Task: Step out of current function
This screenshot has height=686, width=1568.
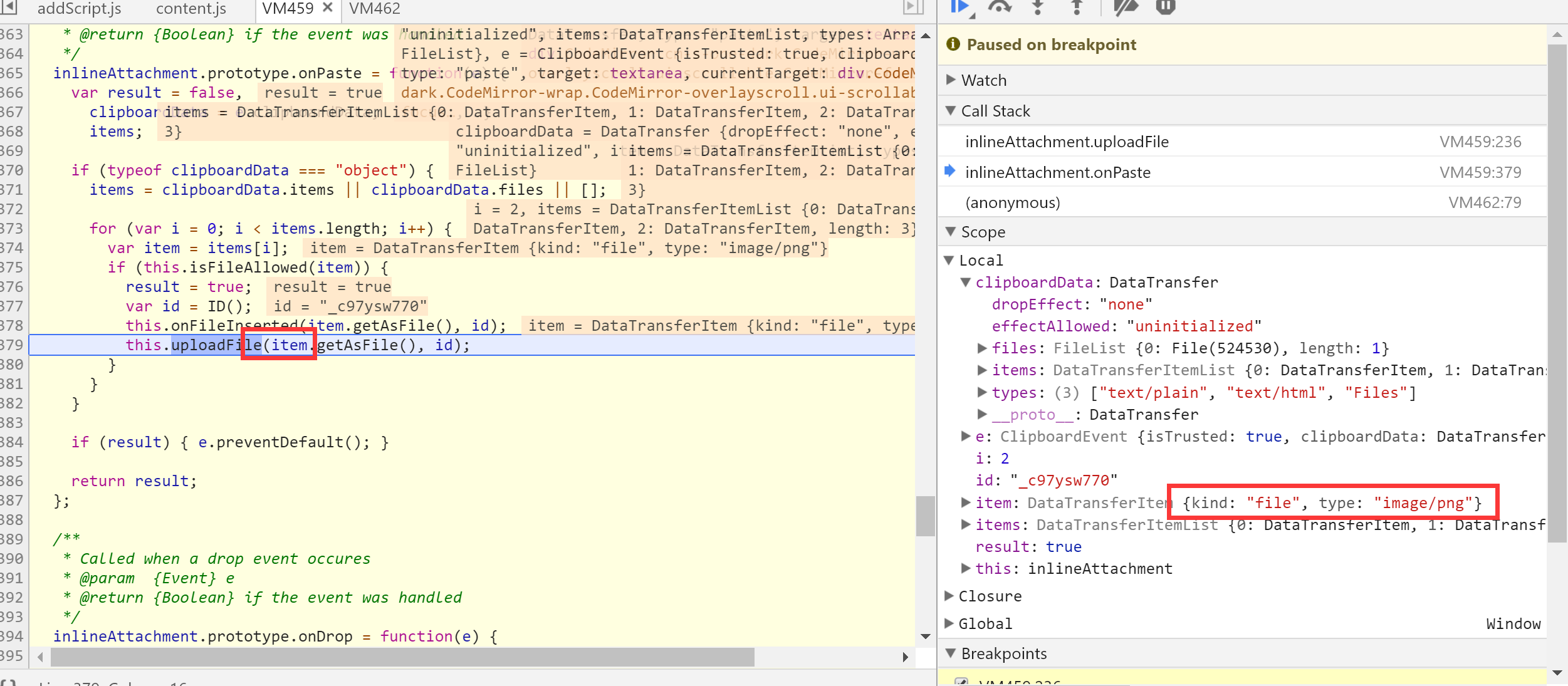Action: pyautogui.click(x=1077, y=7)
